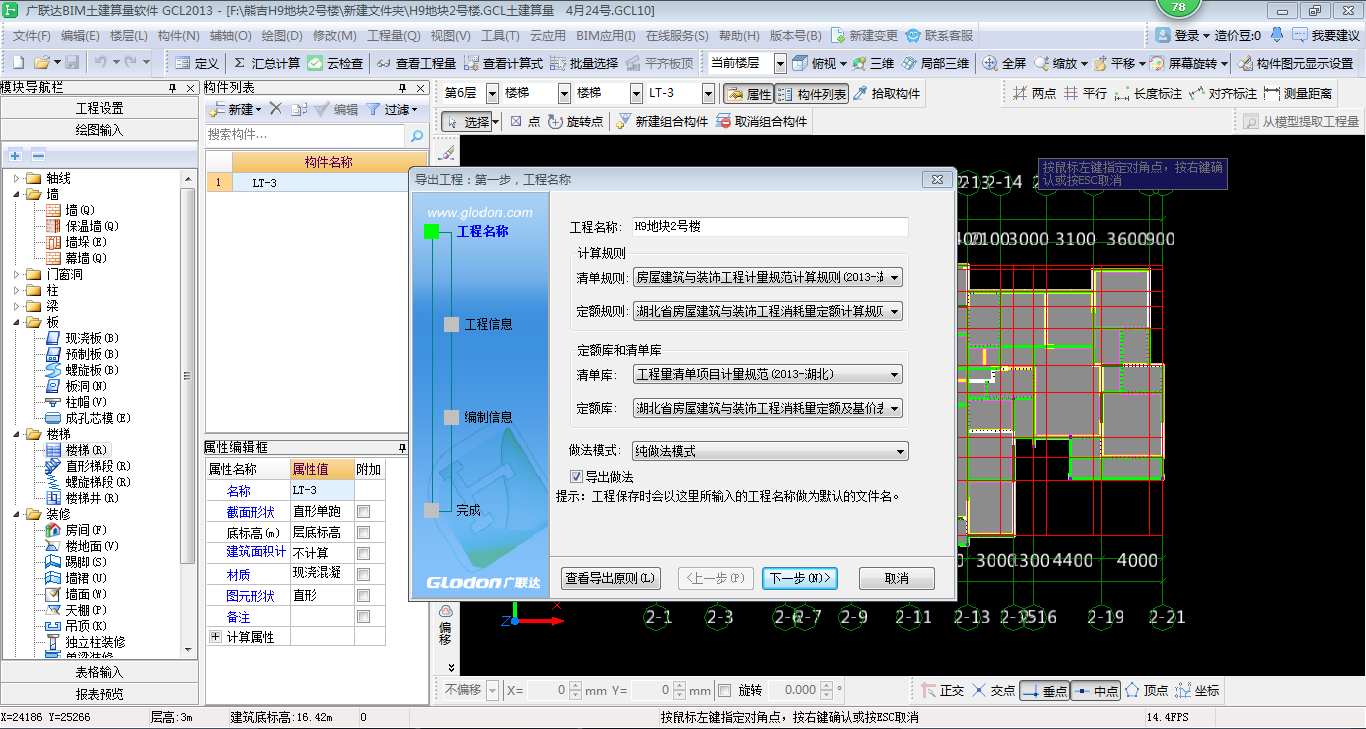Toggle 正交 orthogonal snap mode
This screenshot has height=729, width=1366.
pos(942,690)
